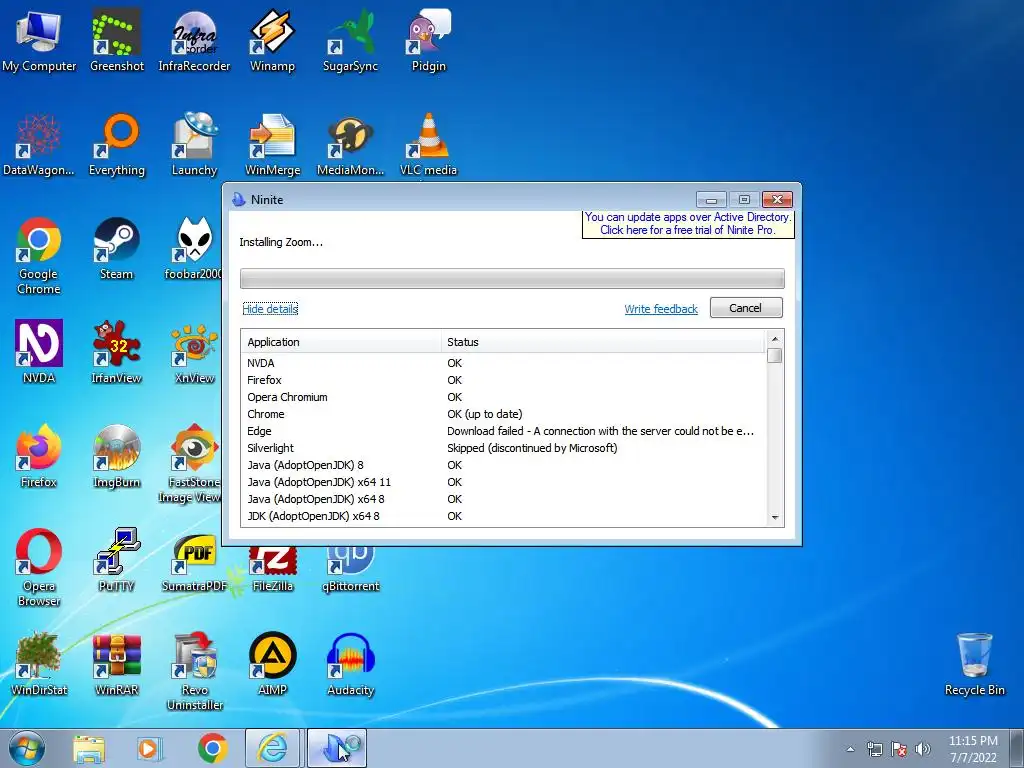Click the Hide details link
This screenshot has width=1024, height=768.
pos(270,309)
